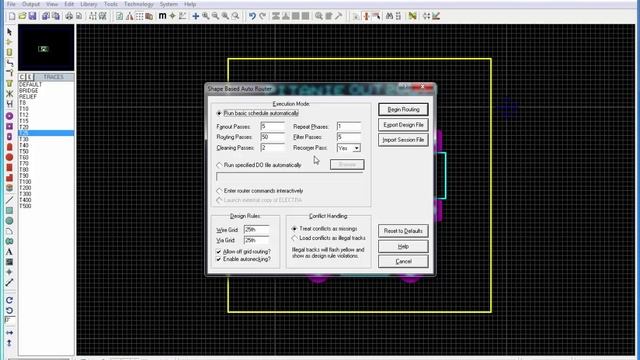Click the Reset to Defaults button
Viewport: 640px width, 360px height.
coord(403,231)
